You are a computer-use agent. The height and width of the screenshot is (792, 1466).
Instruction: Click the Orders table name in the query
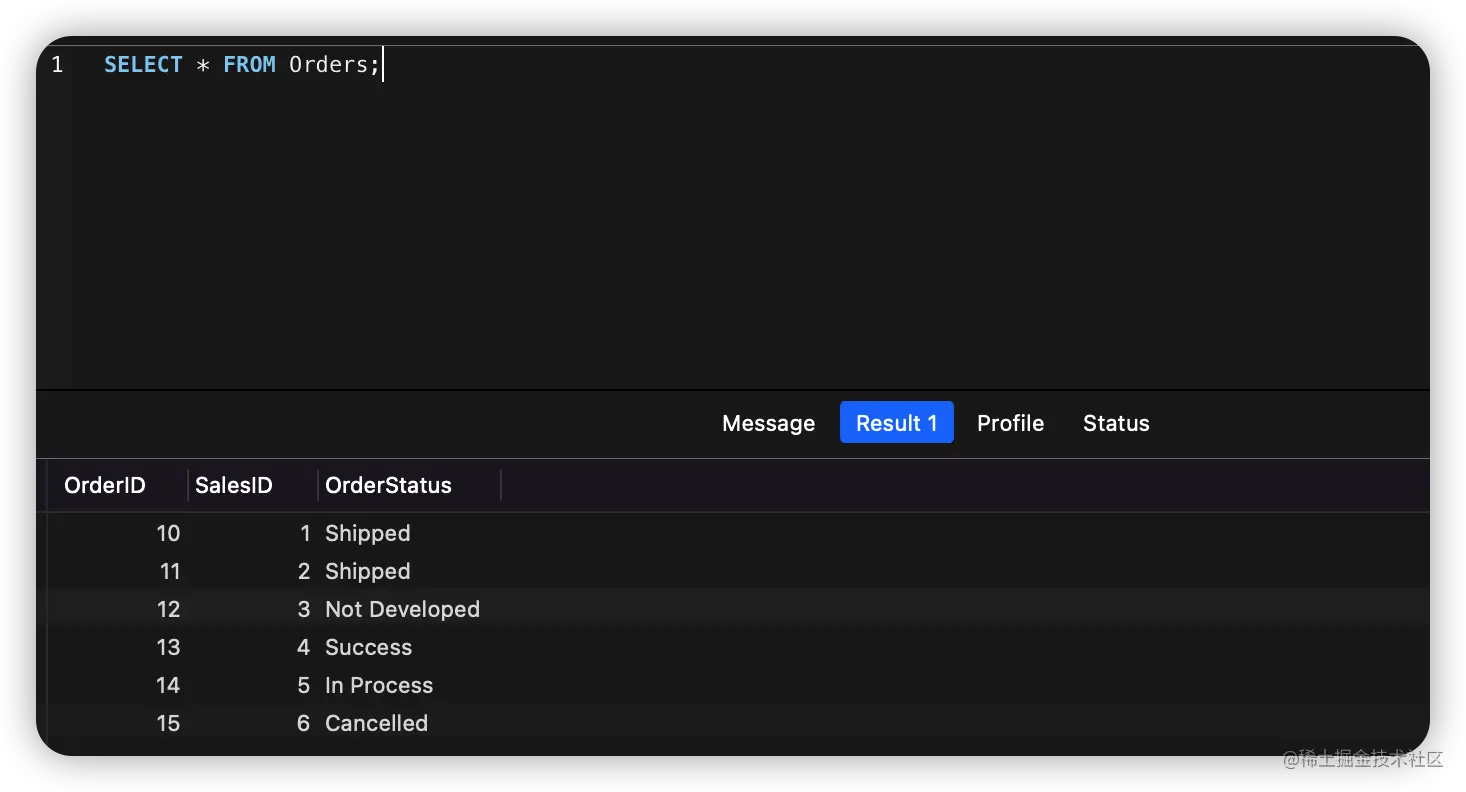(x=329, y=65)
